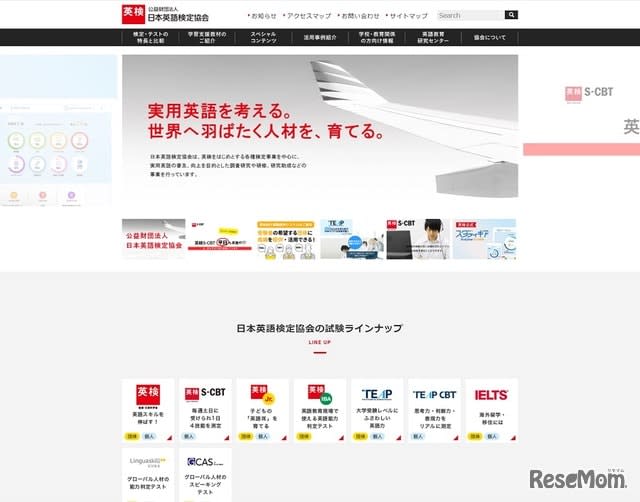Show the previous slide with dashboard circles
This screenshot has height=502, width=640.
(58, 131)
